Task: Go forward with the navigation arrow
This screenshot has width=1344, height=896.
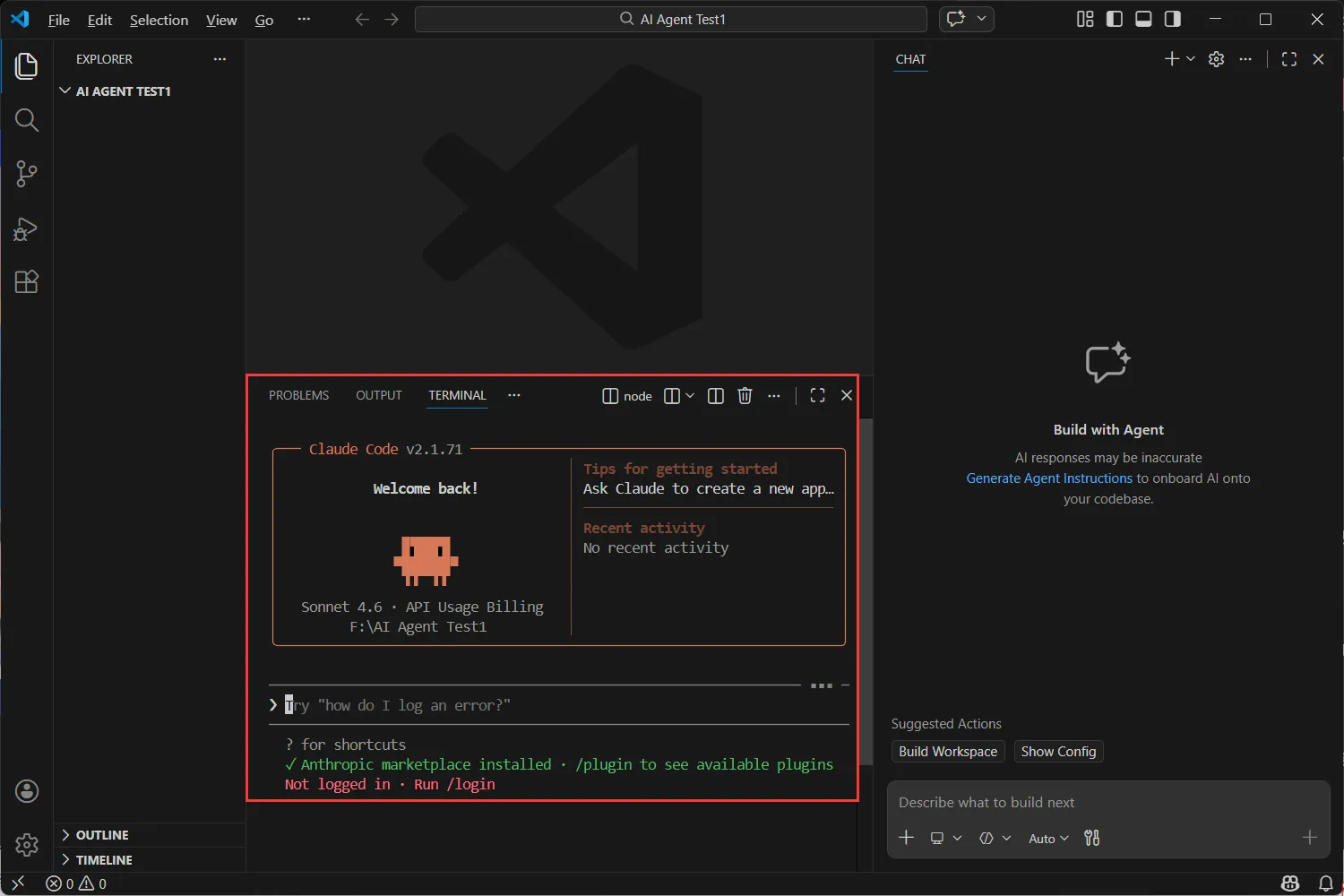Action: point(392,20)
